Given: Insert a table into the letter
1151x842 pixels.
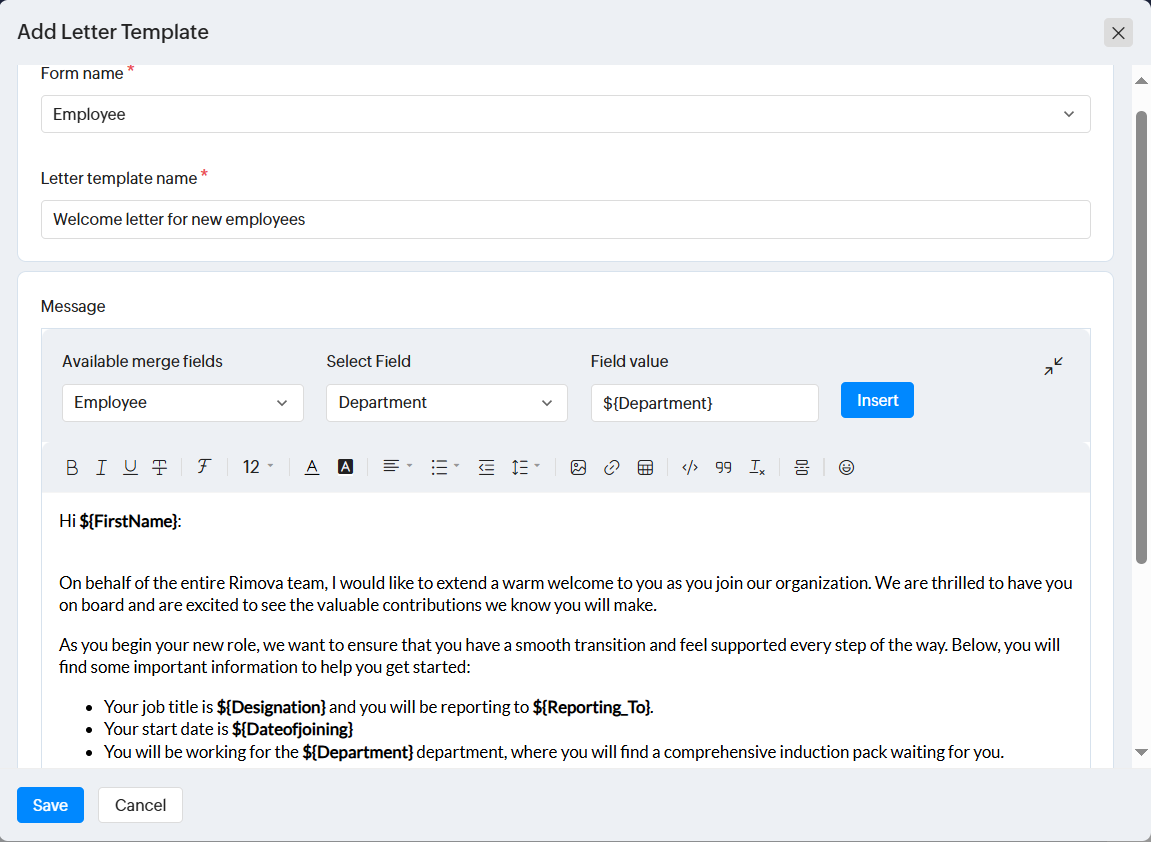Looking at the screenshot, I should [646, 467].
